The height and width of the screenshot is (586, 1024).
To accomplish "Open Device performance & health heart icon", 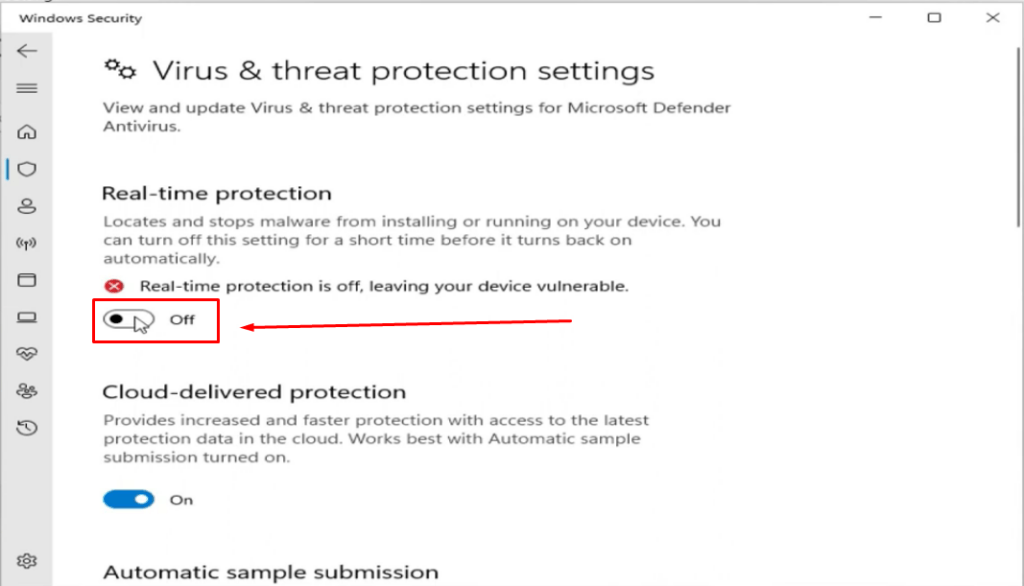I will tap(27, 354).
